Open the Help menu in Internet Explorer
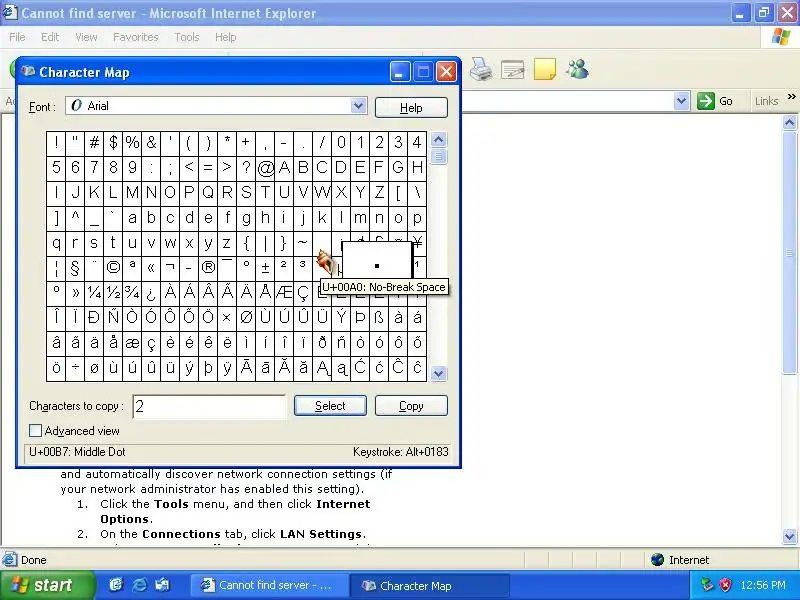The width and height of the screenshot is (800, 600). click(x=226, y=37)
